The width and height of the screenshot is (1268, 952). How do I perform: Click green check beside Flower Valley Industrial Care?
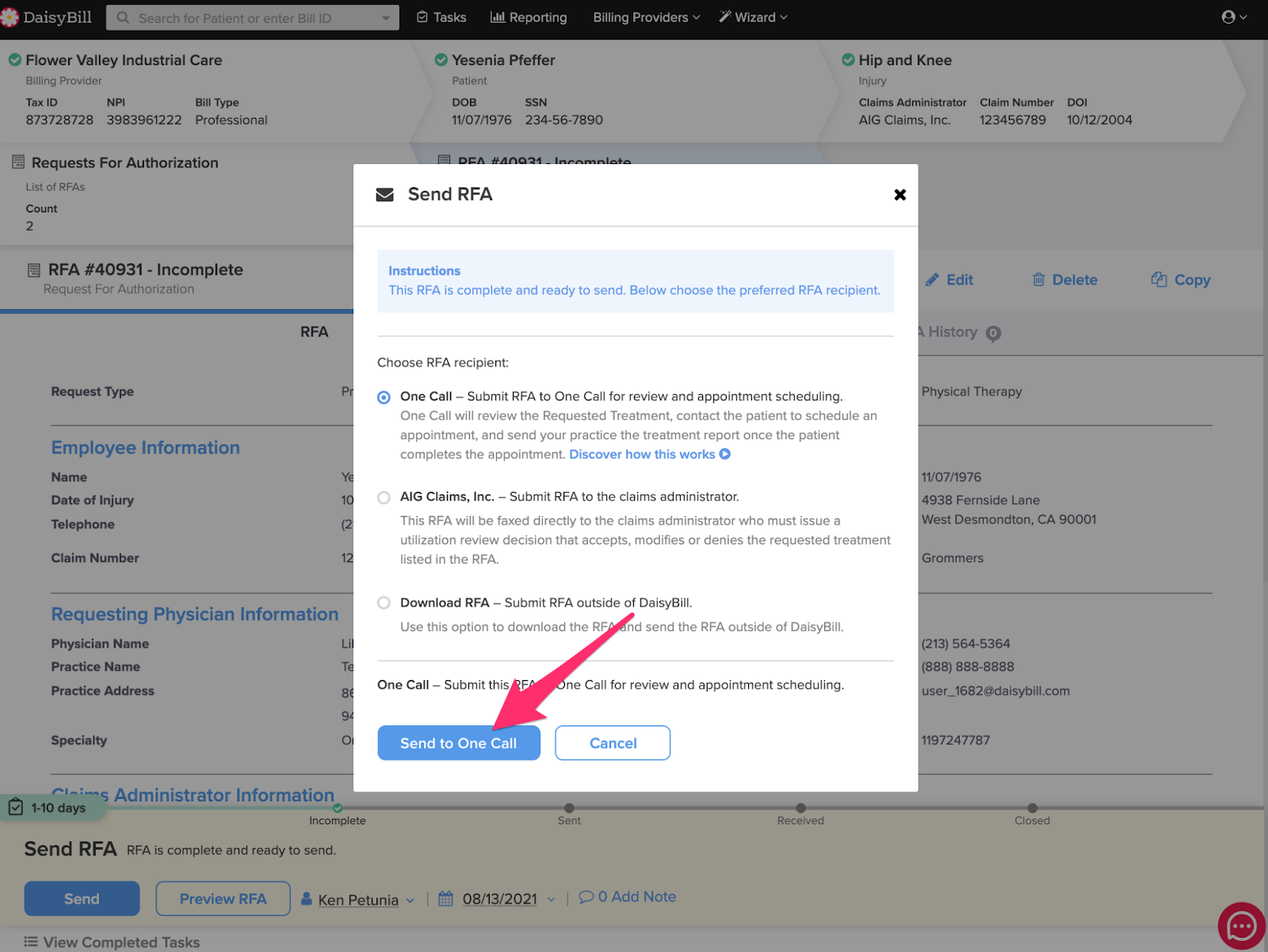click(x=14, y=60)
